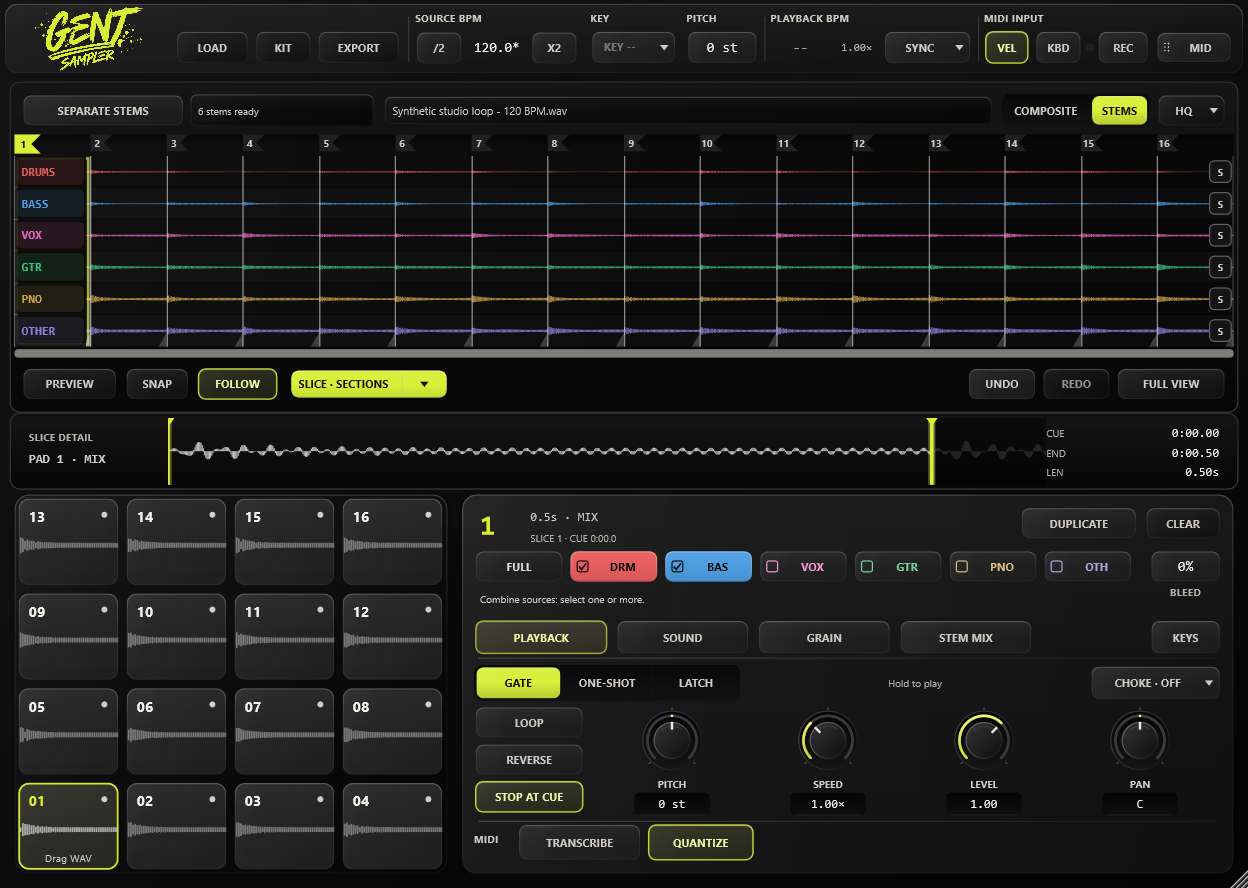Solo the OTHER stem with its S button
This screenshot has height=888, width=1248.
[1219, 331]
